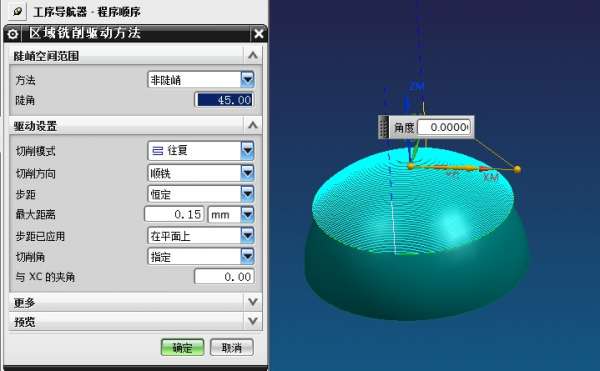Click the 往复 zig-zag pattern icon
600x371 pixels.
tap(158, 151)
